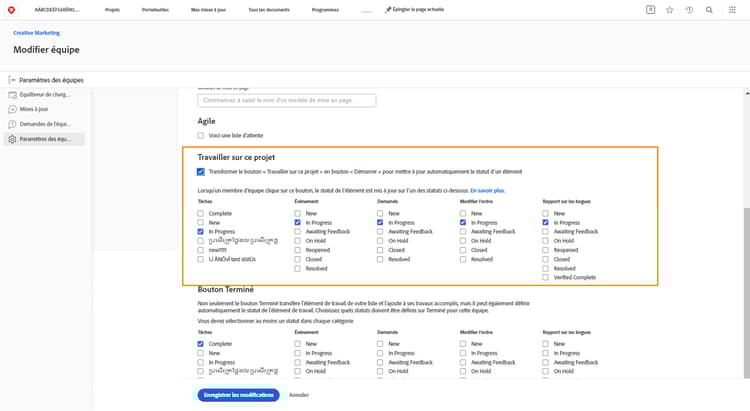Collapse the Paramètres des équipes panel
The image size is (750, 411).
pos(10,79)
